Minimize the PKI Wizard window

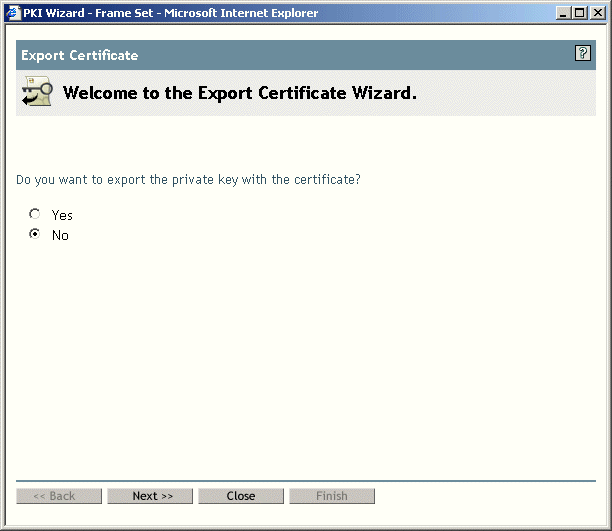pos(562,13)
